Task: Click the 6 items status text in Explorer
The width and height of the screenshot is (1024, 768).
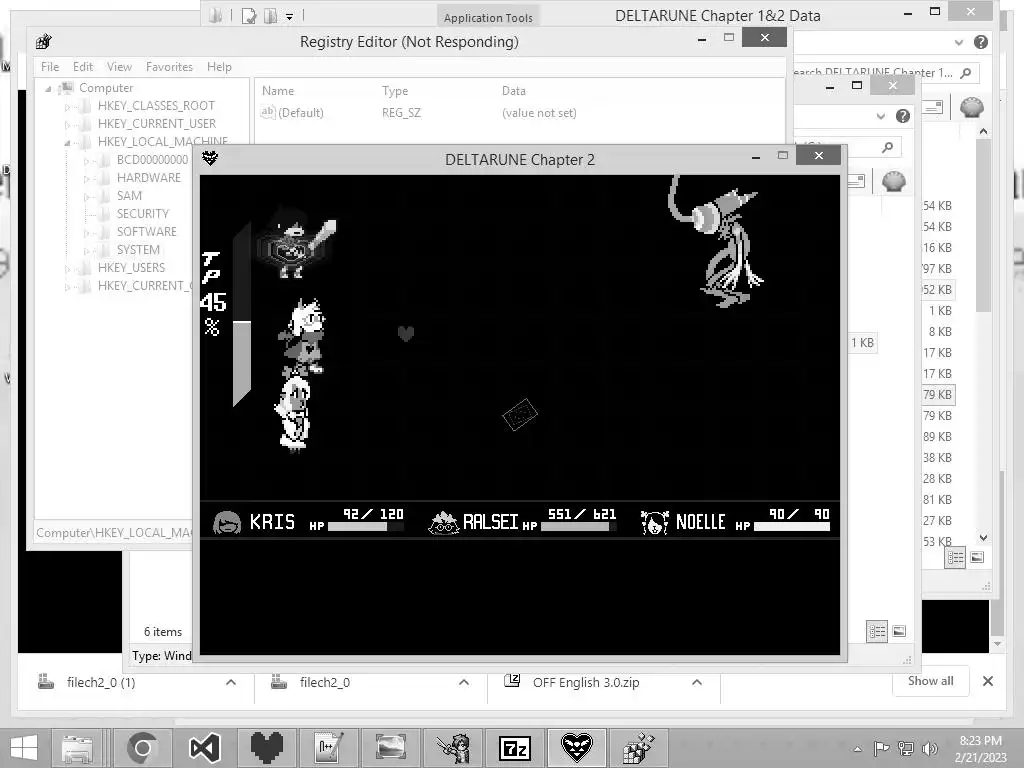Action: [163, 632]
